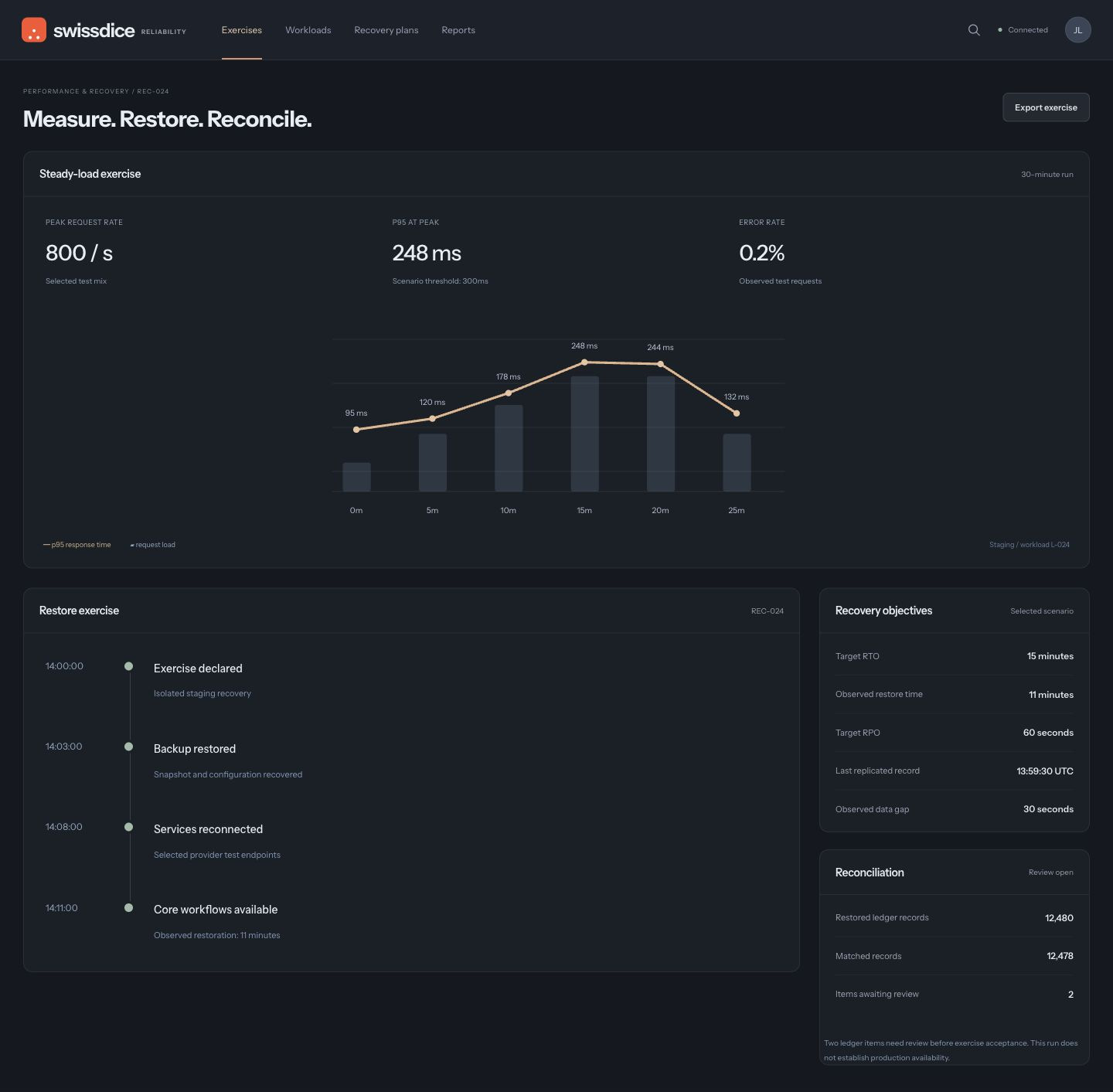The image size is (1113, 1092).
Task: Click the restored ledger records count "12,480"
Action: 1059,918
